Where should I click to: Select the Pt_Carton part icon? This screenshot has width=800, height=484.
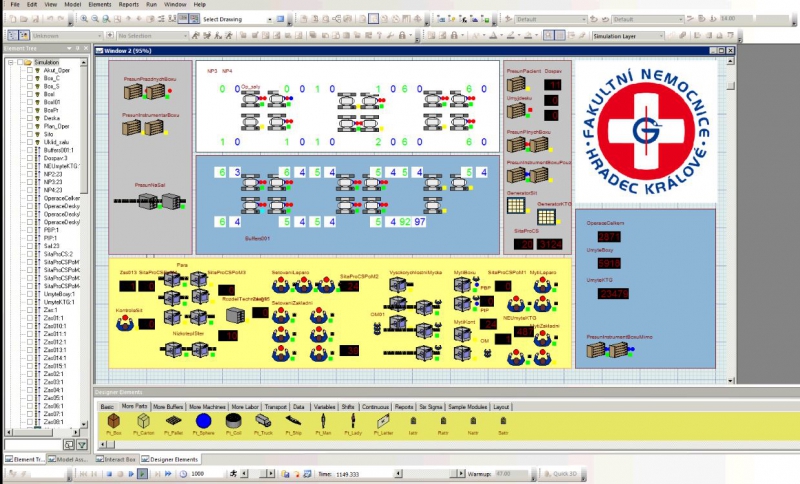(x=143, y=422)
